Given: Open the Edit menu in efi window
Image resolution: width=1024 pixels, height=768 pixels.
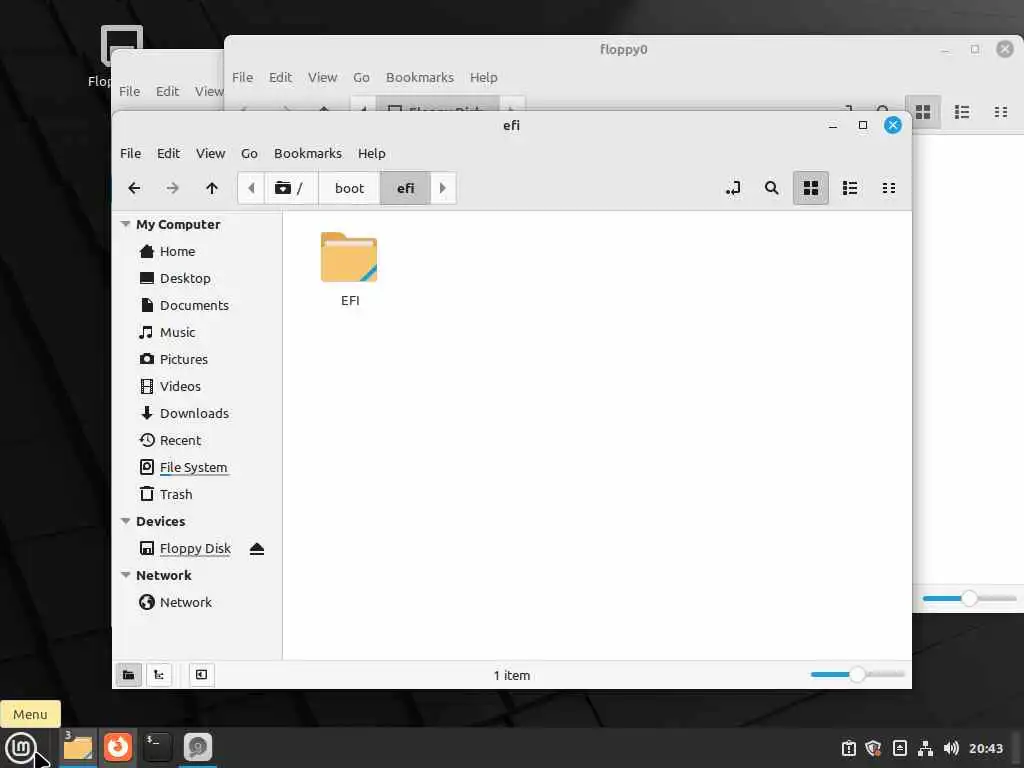Looking at the screenshot, I should coord(168,153).
